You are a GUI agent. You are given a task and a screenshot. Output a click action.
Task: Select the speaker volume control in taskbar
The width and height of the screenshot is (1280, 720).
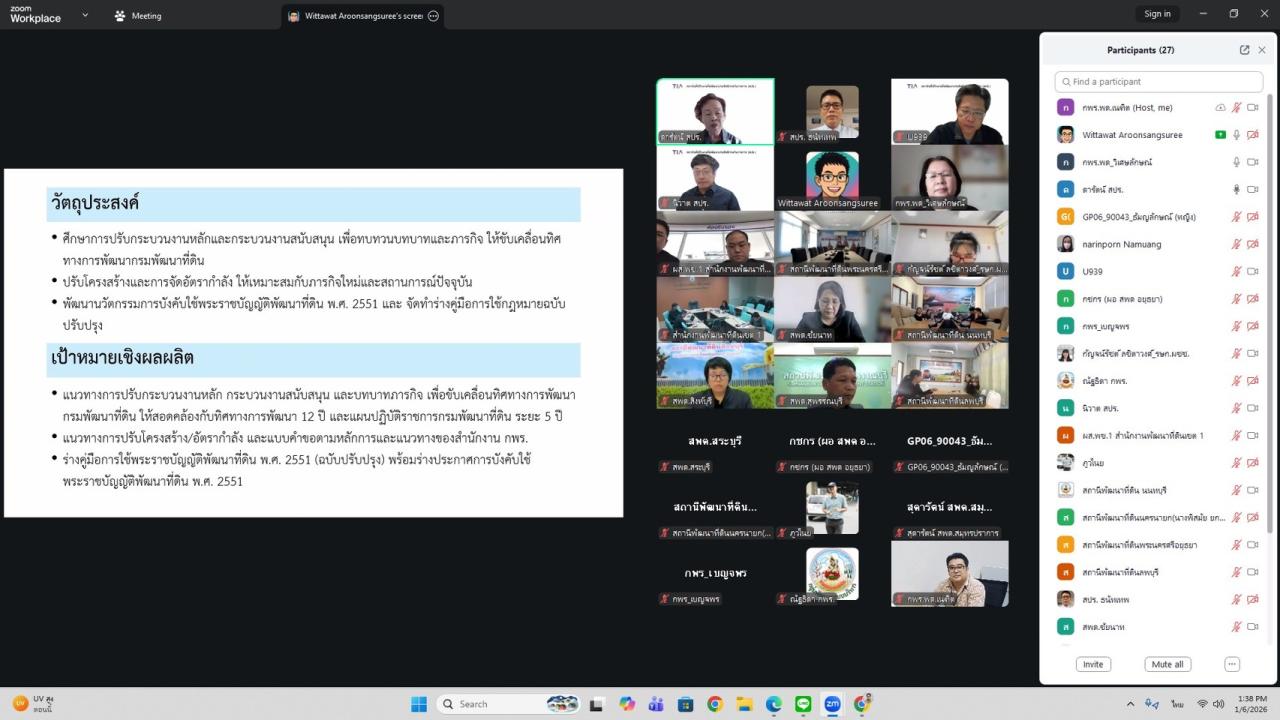click(x=1219, y=703)
